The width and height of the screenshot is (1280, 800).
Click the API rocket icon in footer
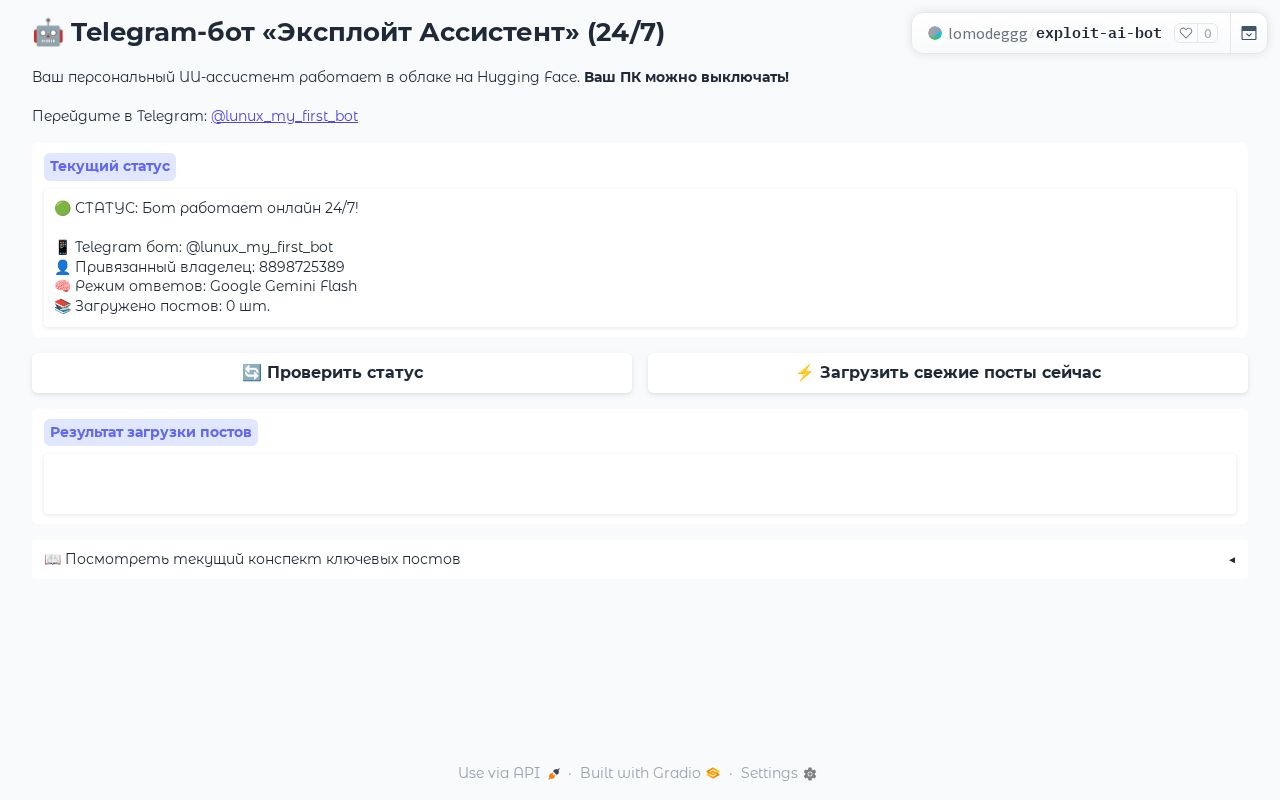554,774
